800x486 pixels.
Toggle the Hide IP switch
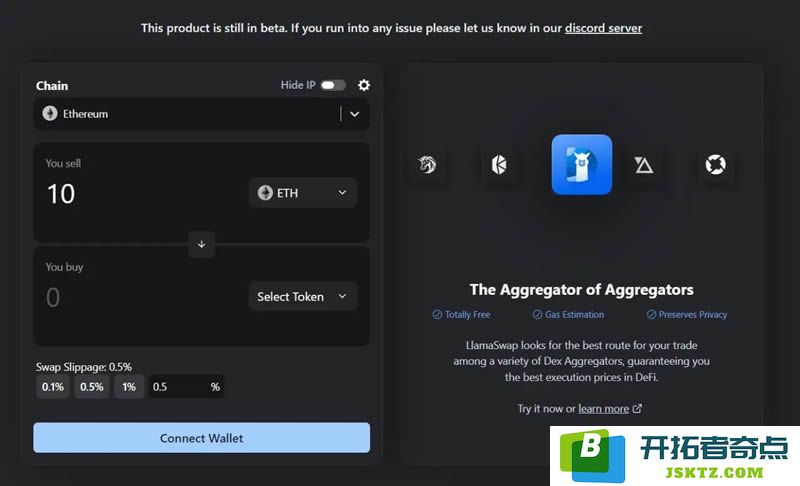[x=333, y=85]
